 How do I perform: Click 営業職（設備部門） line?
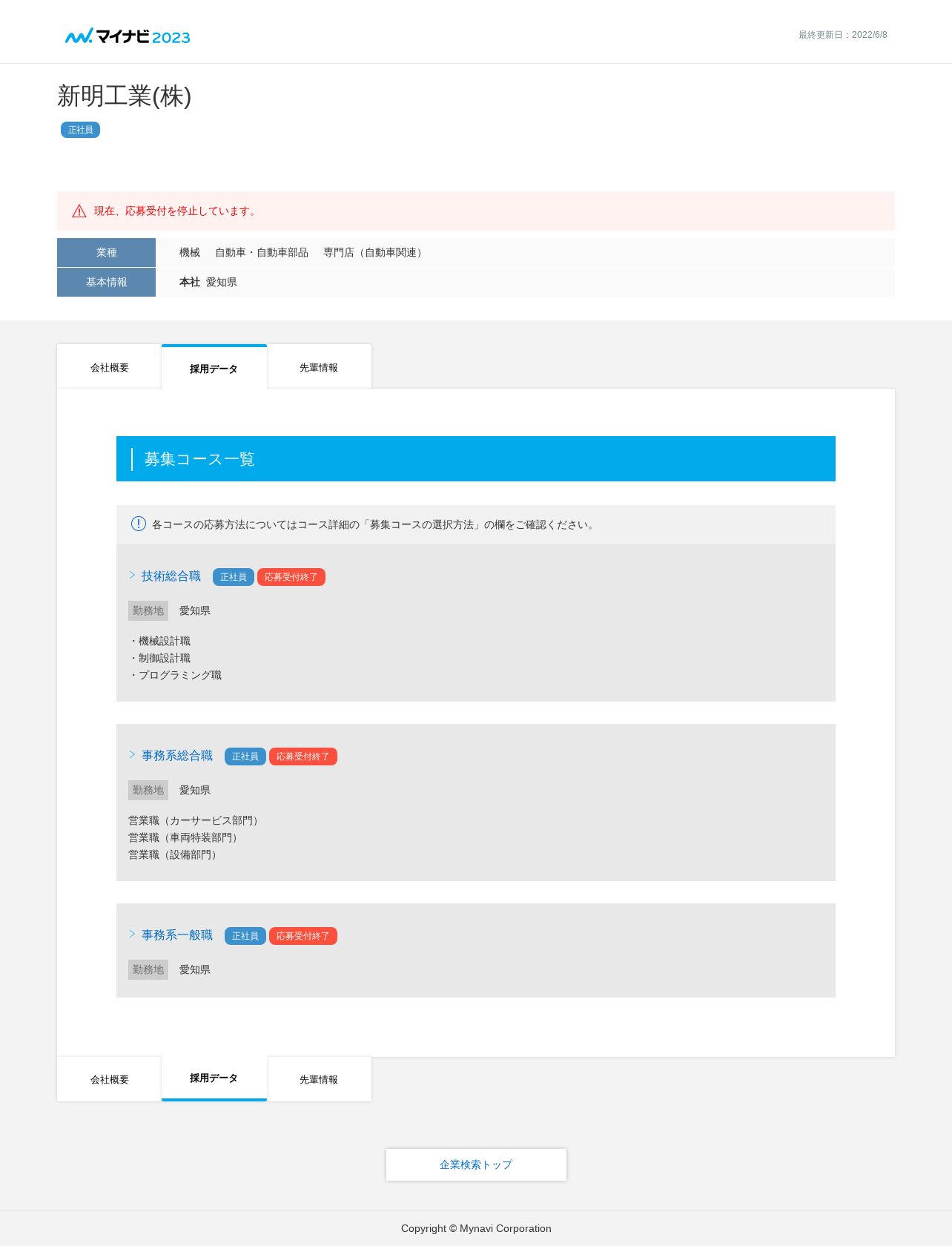175,854
